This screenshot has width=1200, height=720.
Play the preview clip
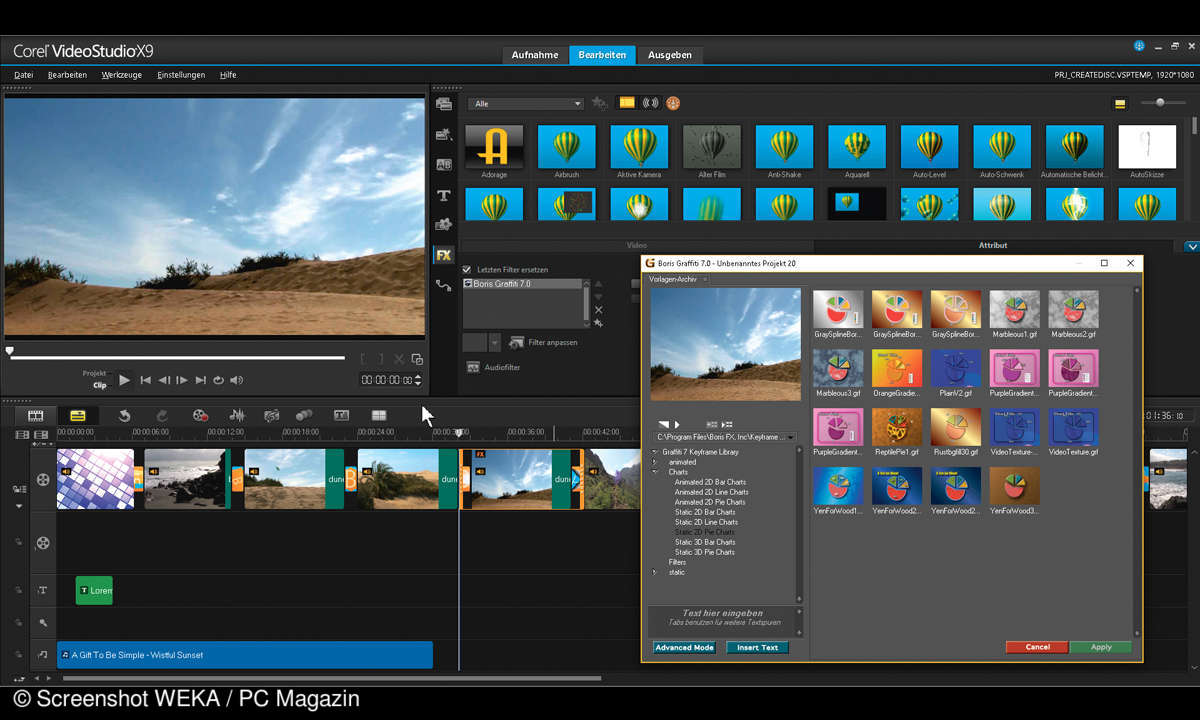[124, 380]
